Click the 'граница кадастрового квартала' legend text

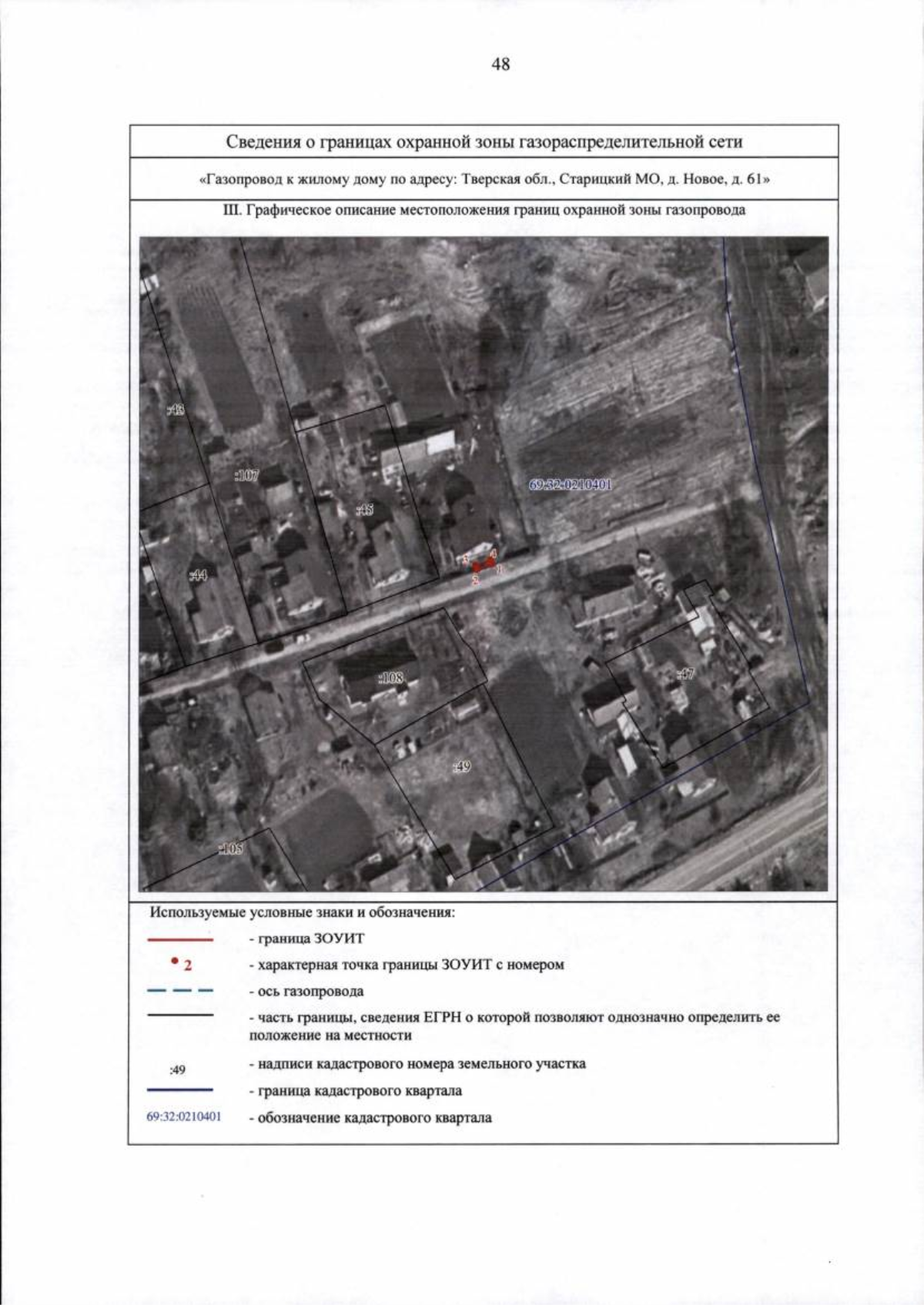356,1091
